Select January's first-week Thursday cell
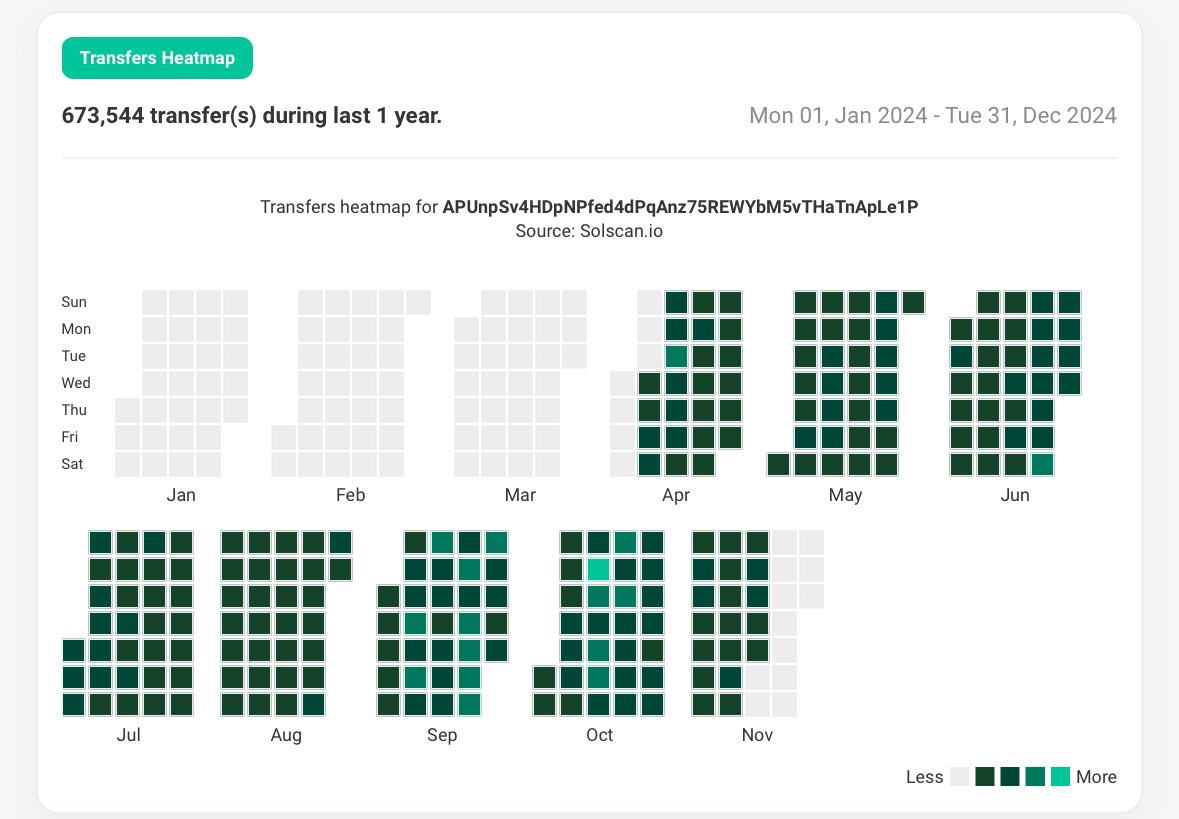The width and height of the screenshot is (1179, 819). coord(128,411)
